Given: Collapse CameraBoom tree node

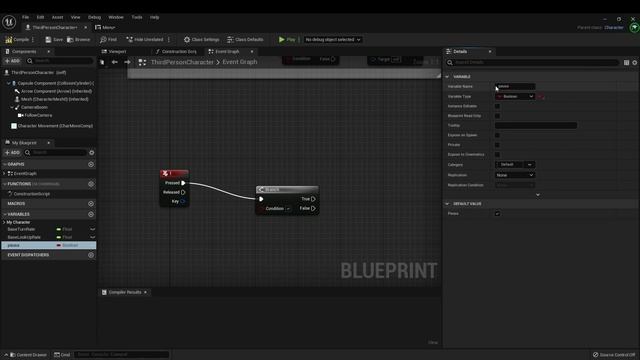Looking at the screenshot, I should [12, 107].
